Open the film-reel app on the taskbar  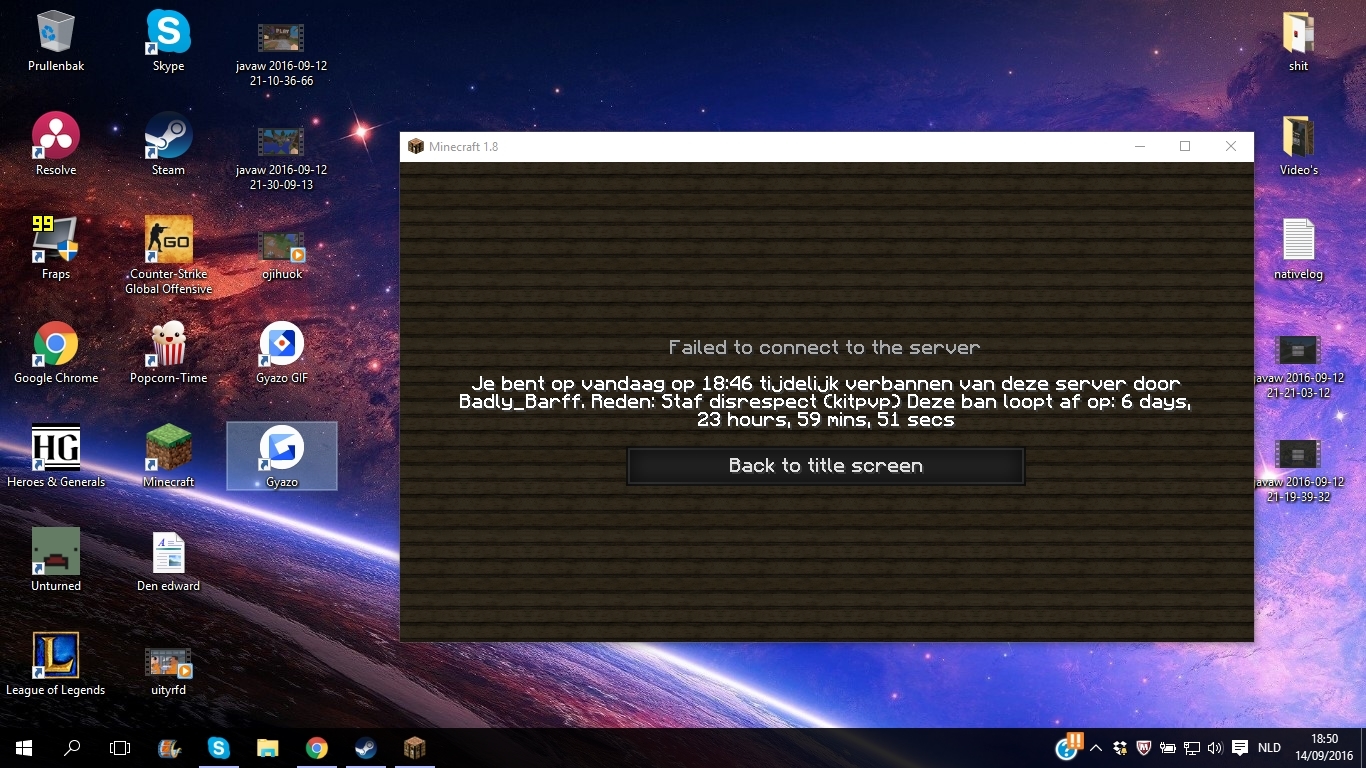tap(169, 748)
